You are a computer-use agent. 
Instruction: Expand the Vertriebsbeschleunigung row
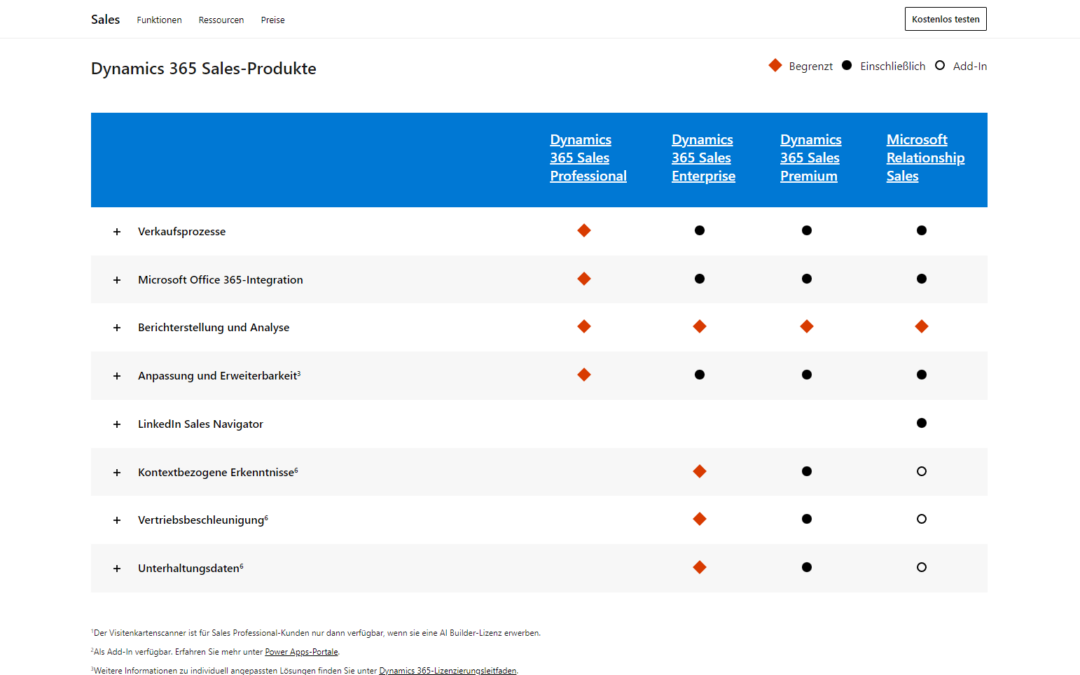pos(116,520)
